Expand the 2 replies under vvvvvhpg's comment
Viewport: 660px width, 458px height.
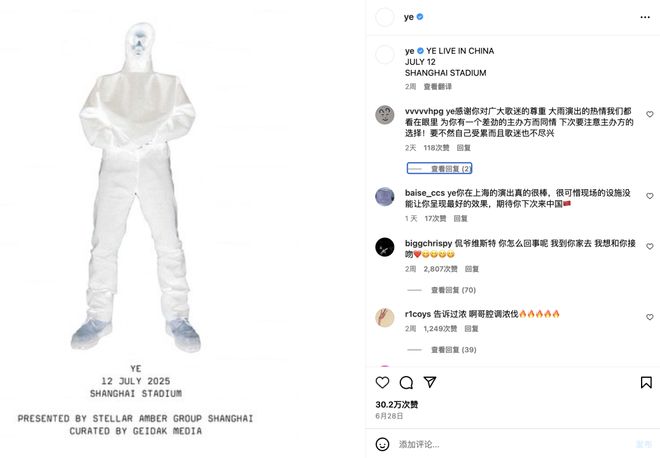click(x=439, y=168)
